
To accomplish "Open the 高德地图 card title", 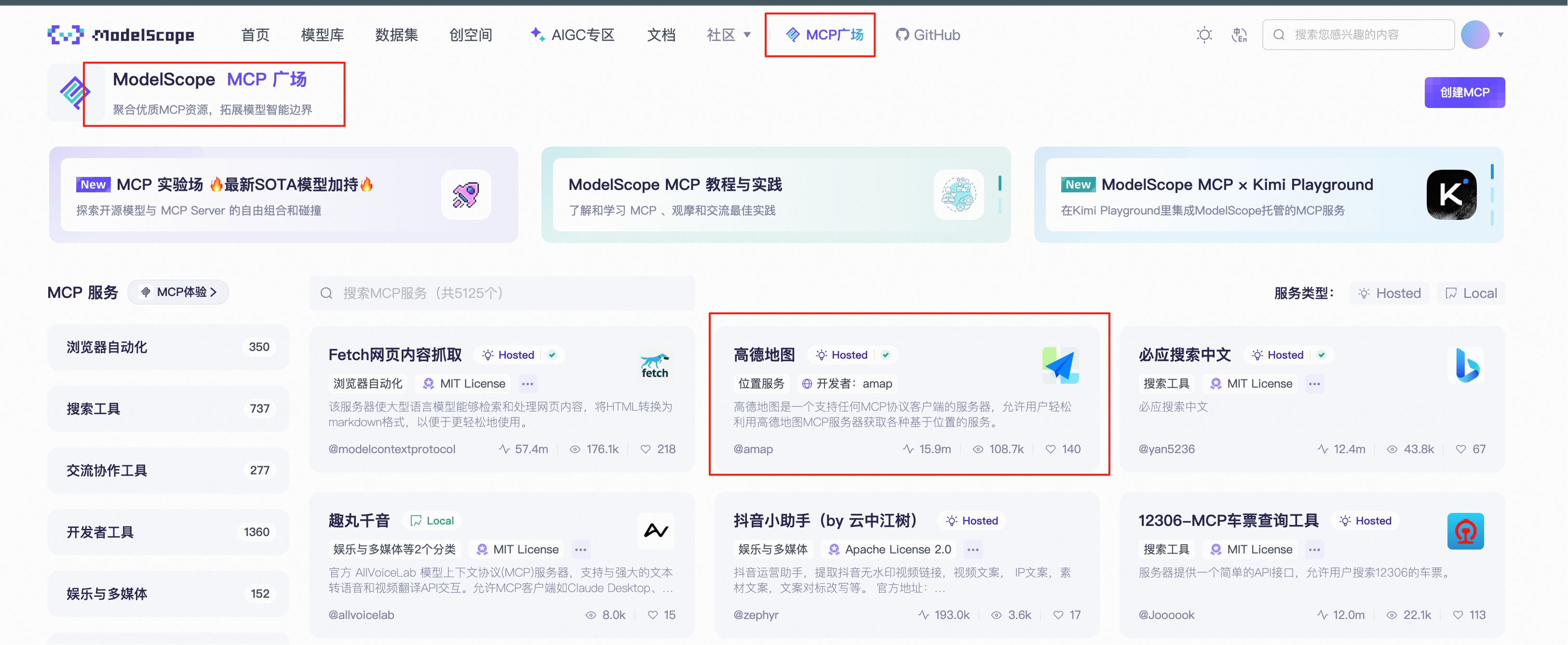I will coord(764,355).
